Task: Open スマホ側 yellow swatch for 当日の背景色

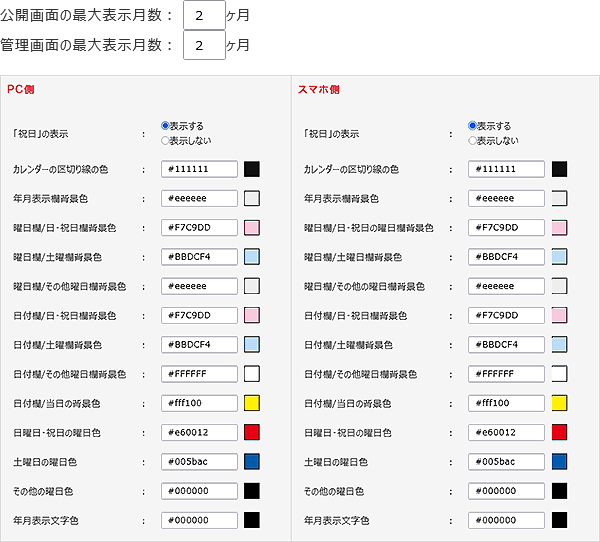Action: [559, 404]
